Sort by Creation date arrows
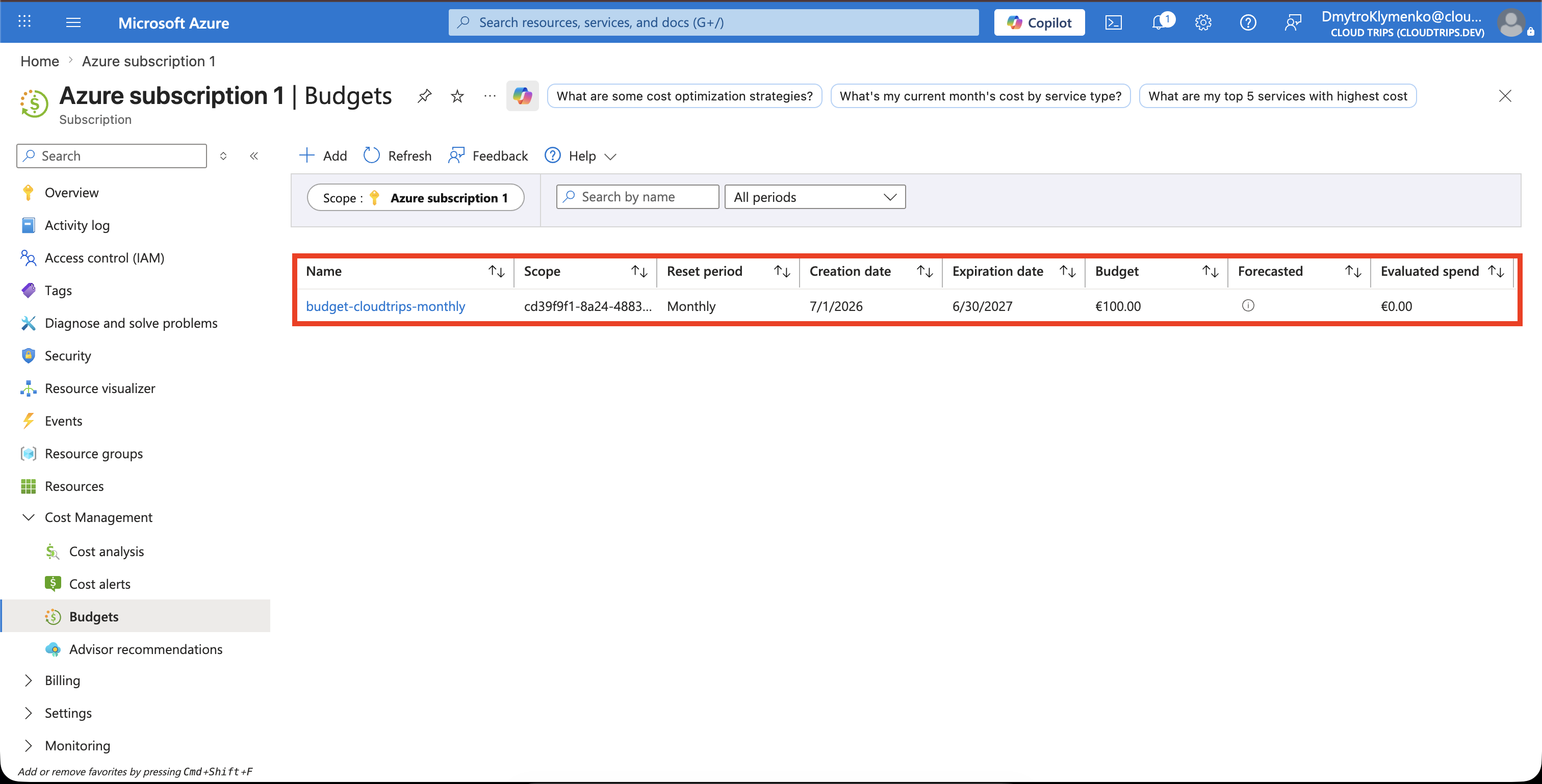 [x=925, y=271]
